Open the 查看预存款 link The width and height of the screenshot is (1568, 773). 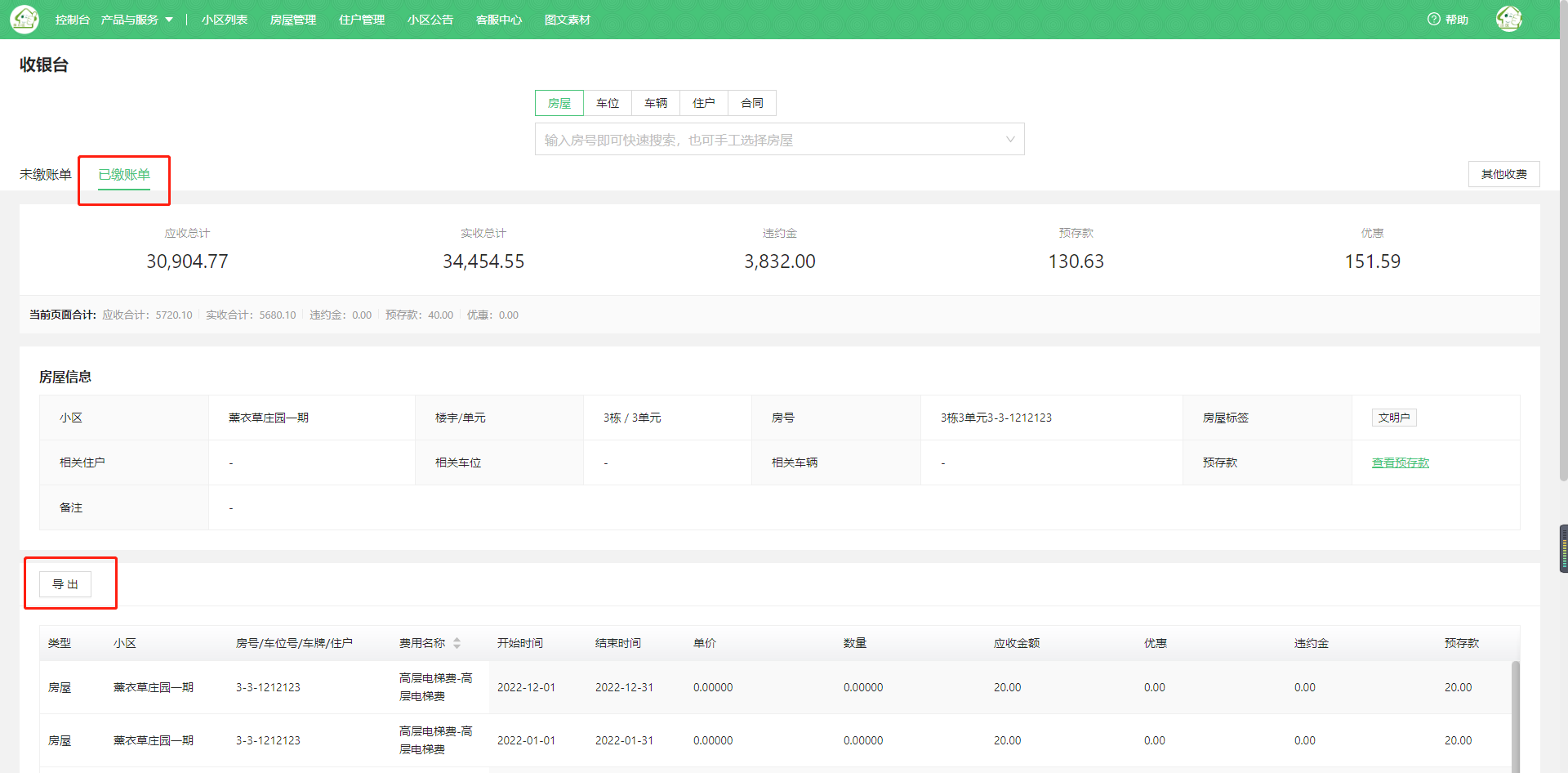[x=1400, y=462]
